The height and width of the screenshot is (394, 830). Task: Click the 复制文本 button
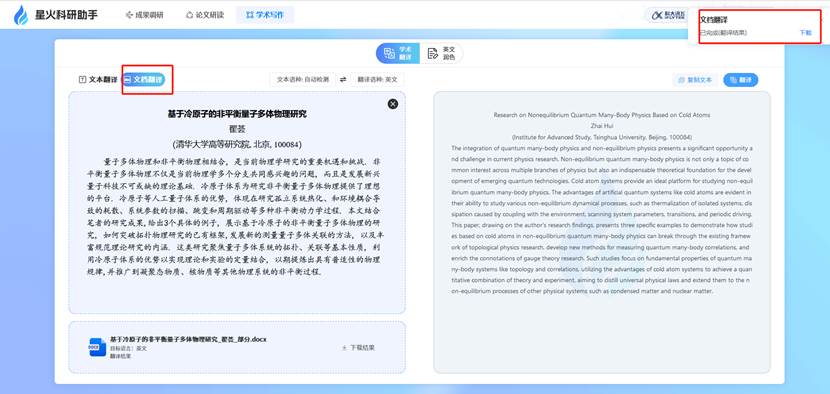click(696, 80)
